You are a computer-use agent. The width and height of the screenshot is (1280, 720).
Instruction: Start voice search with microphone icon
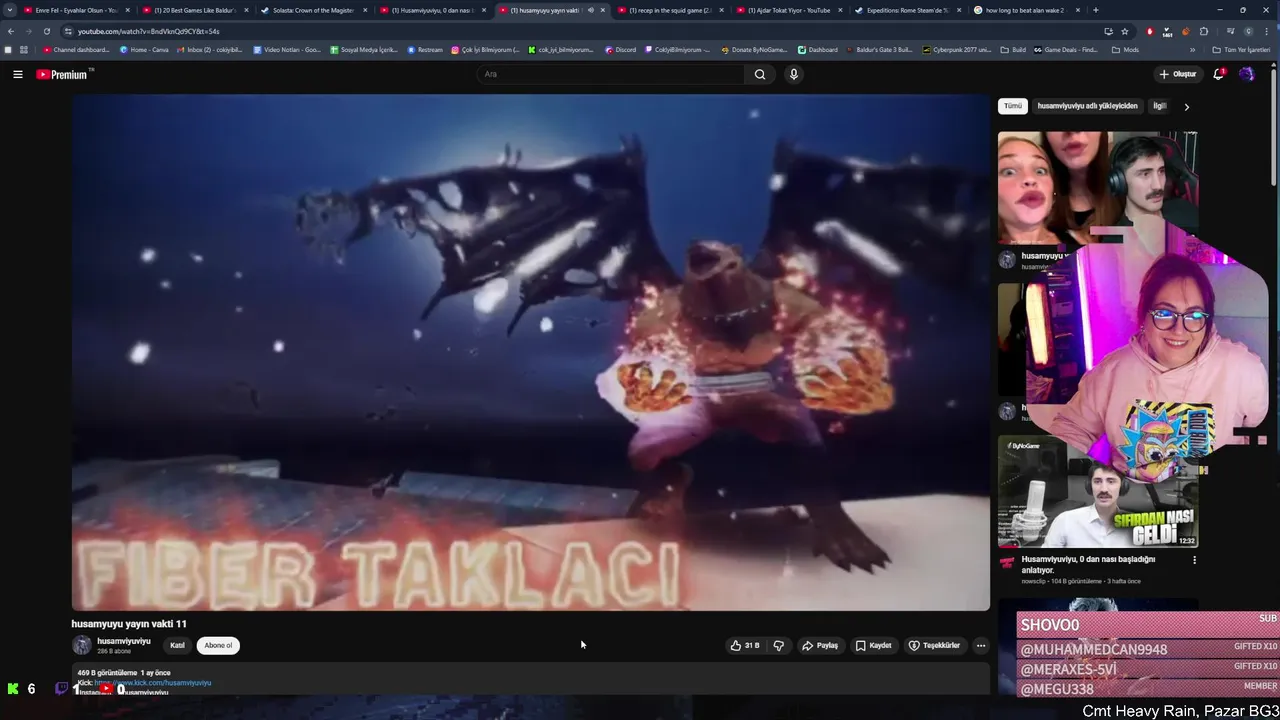(x=793, y=74)
